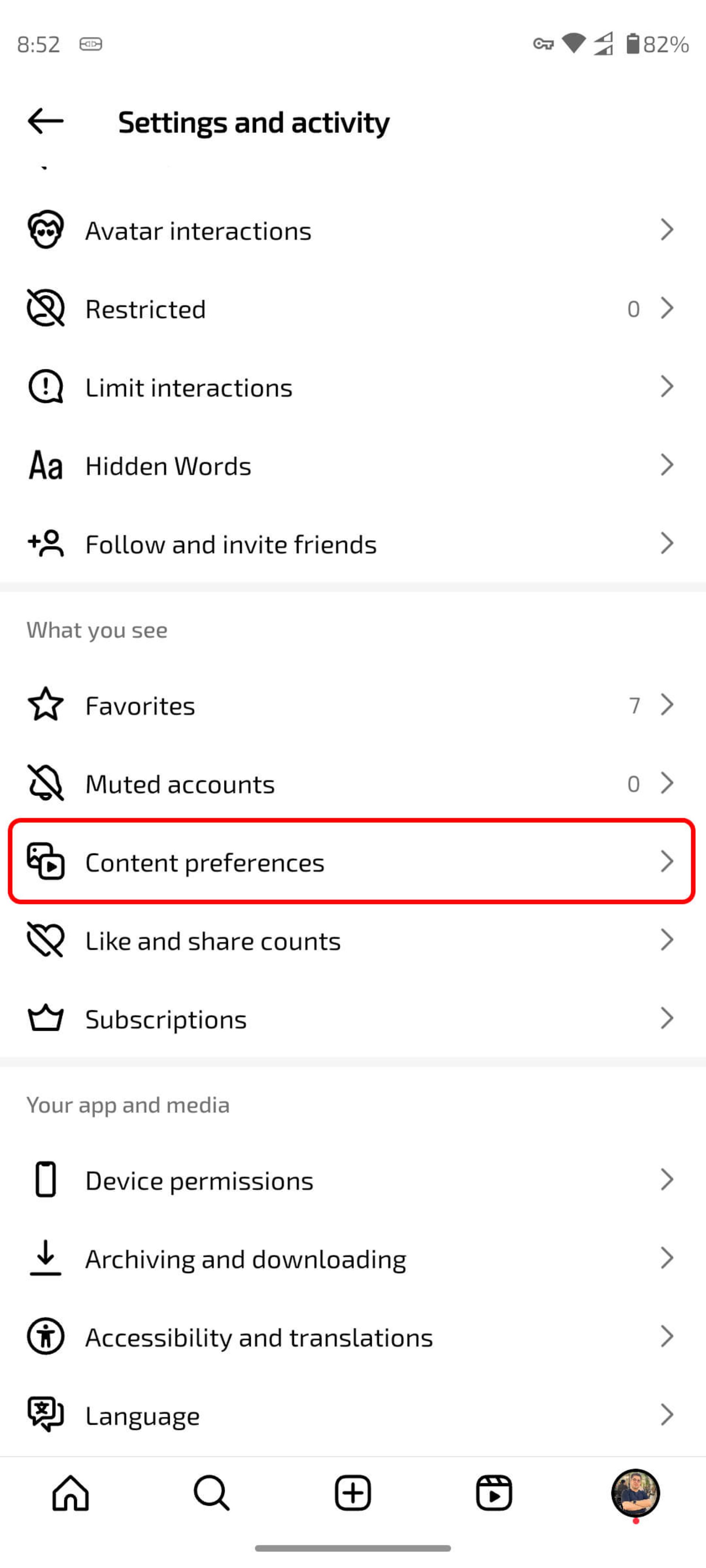Open the Reels tab in bottom bar
Viewport: 706px width, 1568px height.
coord(493,1493)
